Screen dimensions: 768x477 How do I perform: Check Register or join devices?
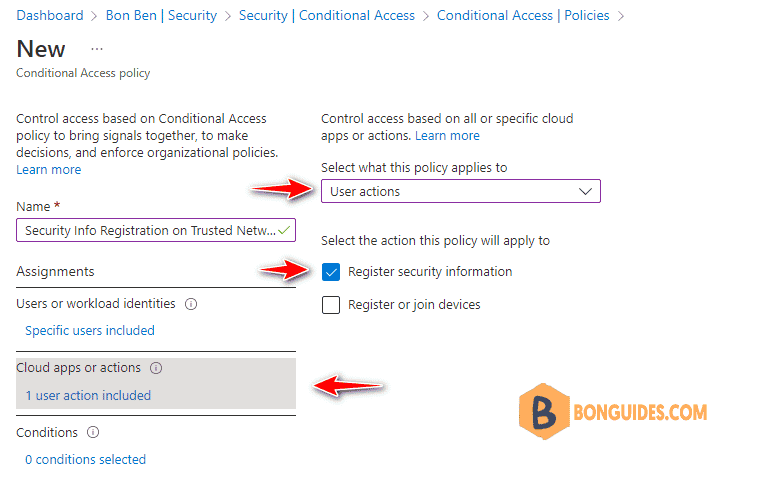[x=331, y=305]
